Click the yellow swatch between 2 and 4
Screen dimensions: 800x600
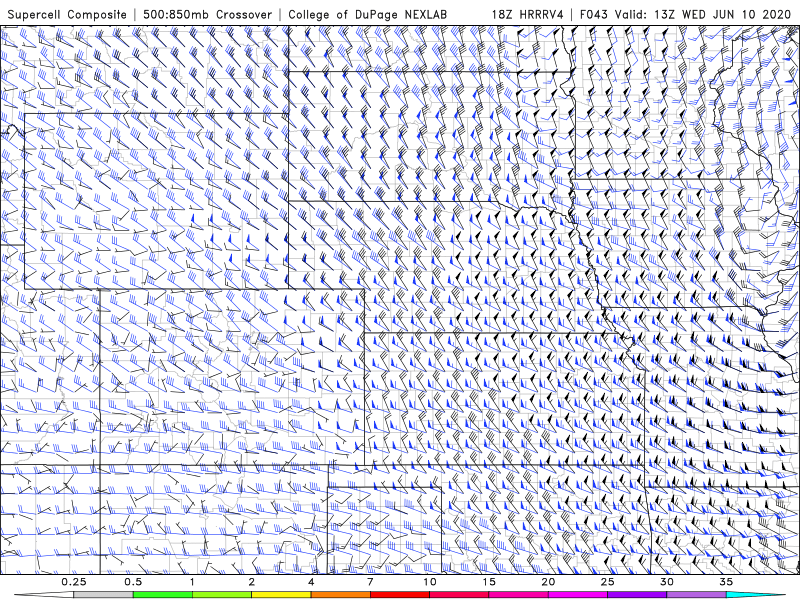pyautogui.click(x=281, y=595)
